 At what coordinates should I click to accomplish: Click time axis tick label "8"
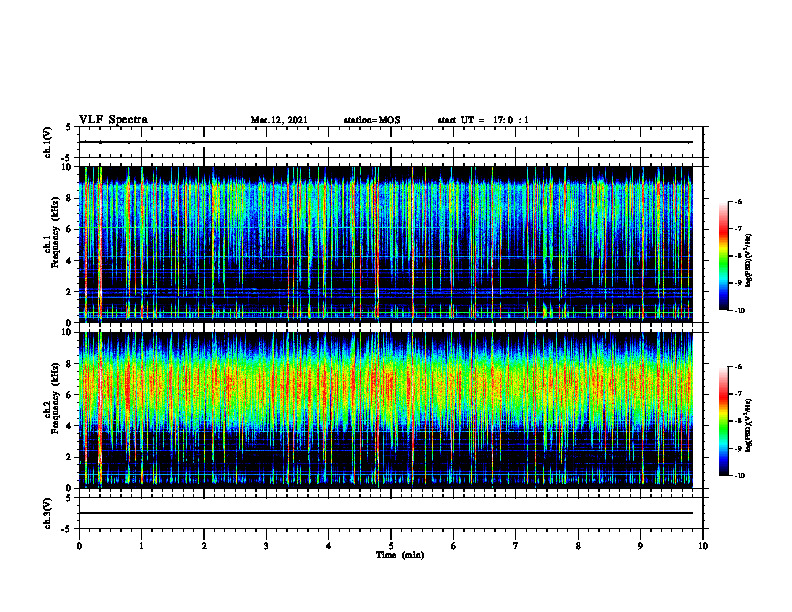click(x=578, y=546)
